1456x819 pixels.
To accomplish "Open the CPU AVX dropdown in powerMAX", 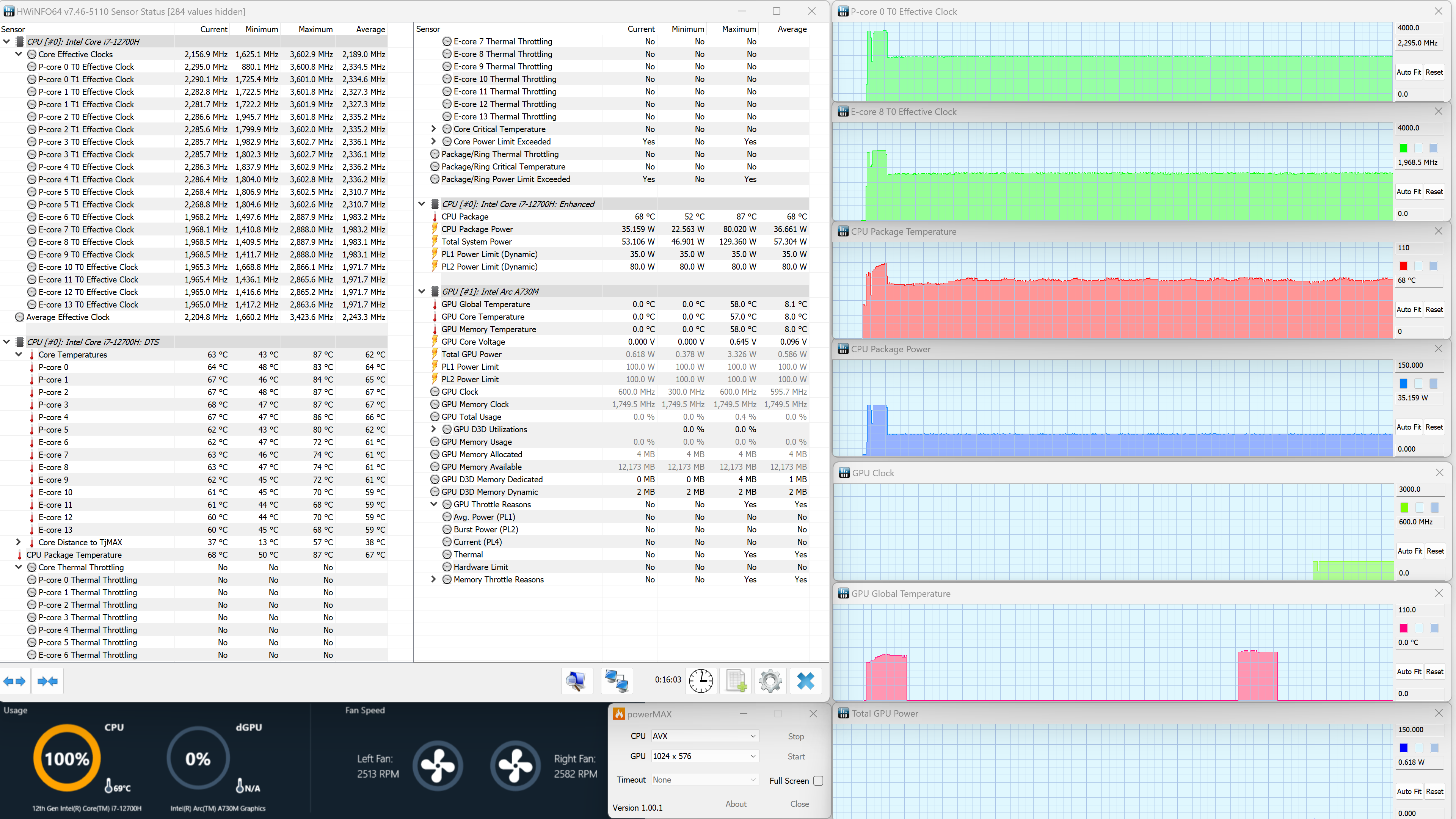I will [704, 736].
